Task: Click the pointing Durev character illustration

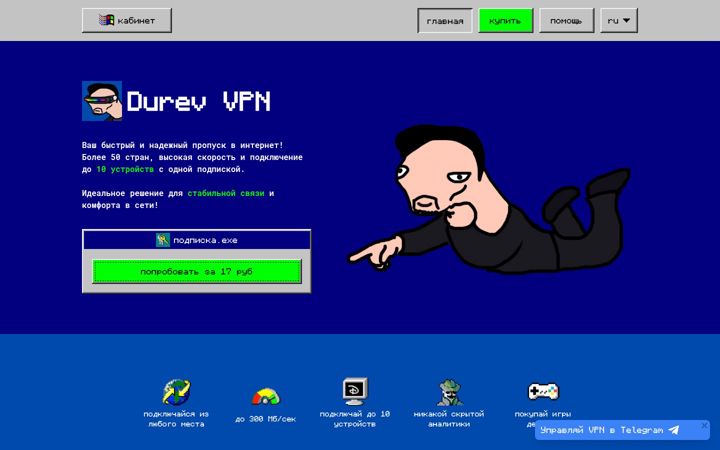Action: (489, 199)
